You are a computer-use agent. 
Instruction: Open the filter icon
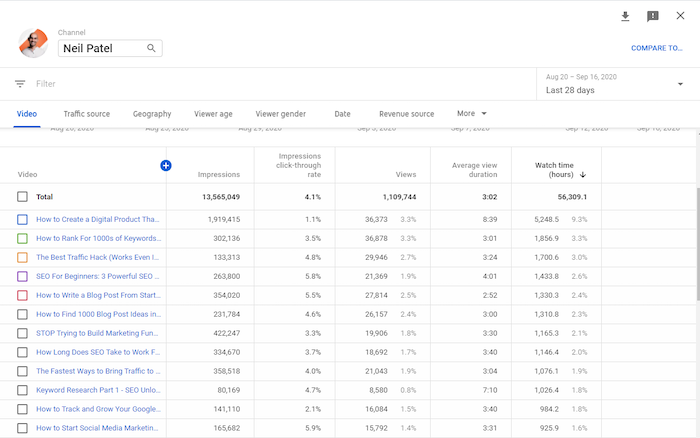[20, 83]
